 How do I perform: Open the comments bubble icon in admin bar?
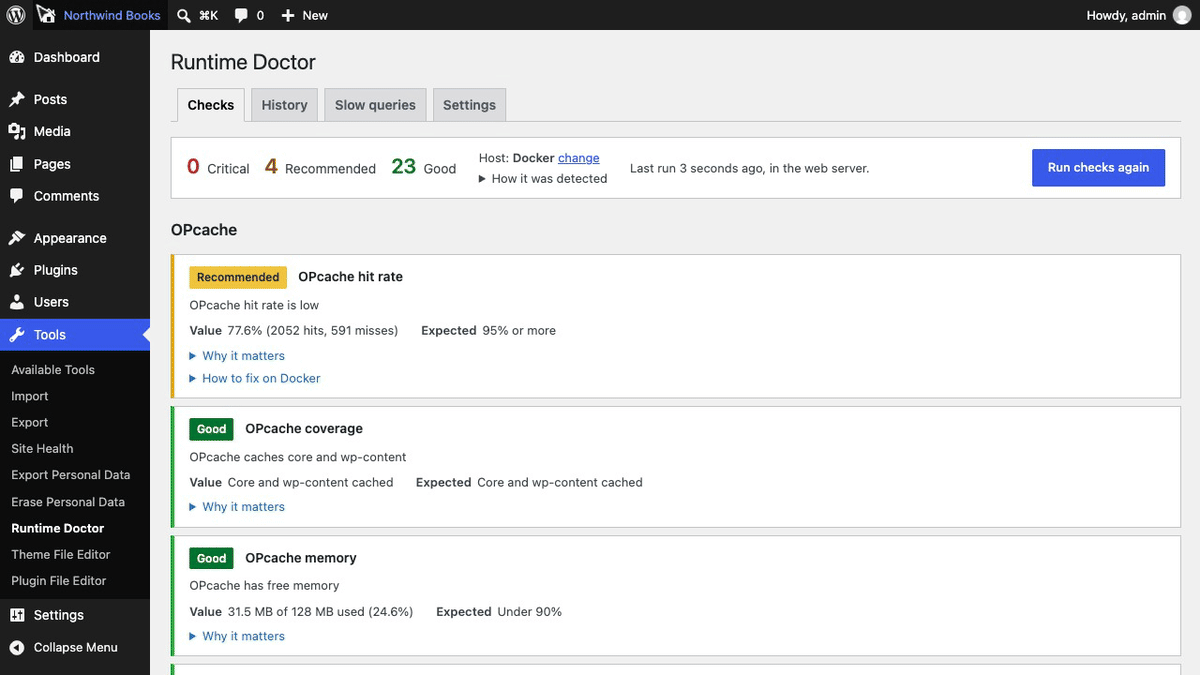(x=241, y=16)
